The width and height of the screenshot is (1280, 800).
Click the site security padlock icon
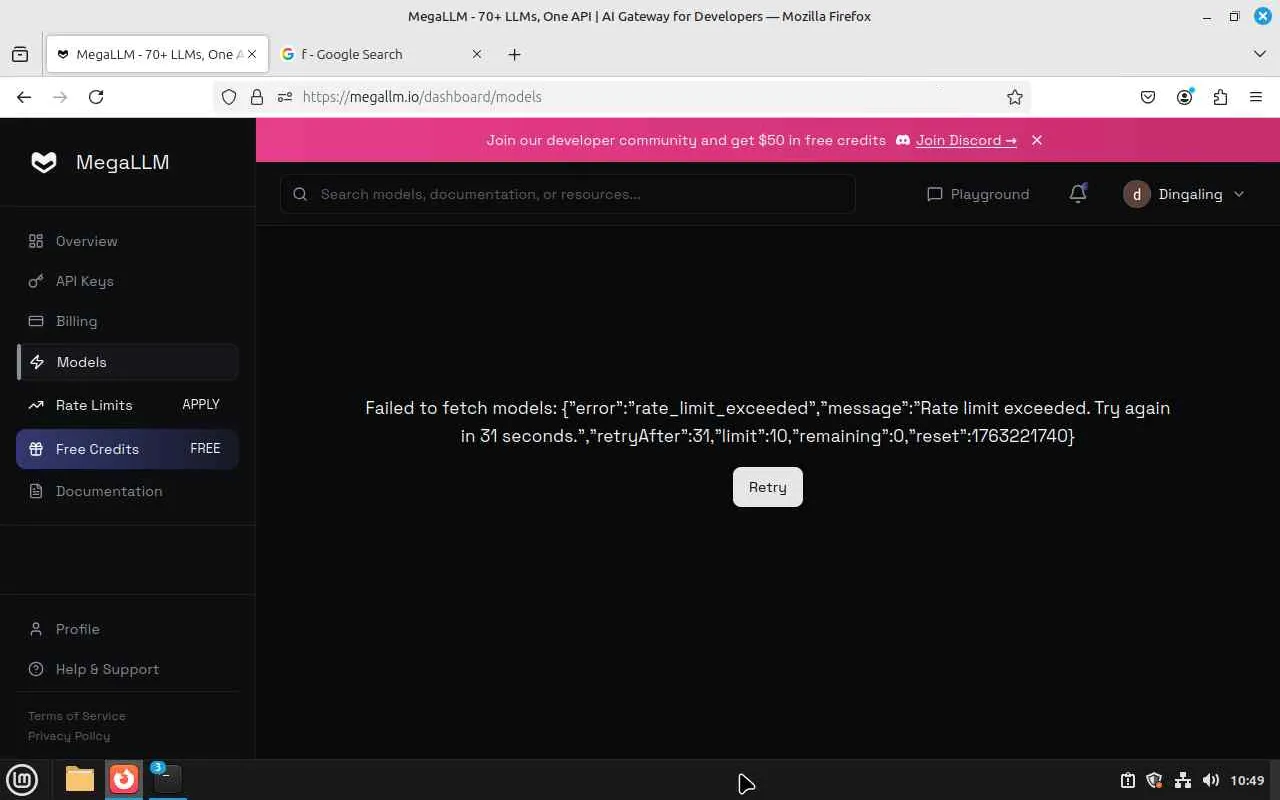tap(257, 97)
